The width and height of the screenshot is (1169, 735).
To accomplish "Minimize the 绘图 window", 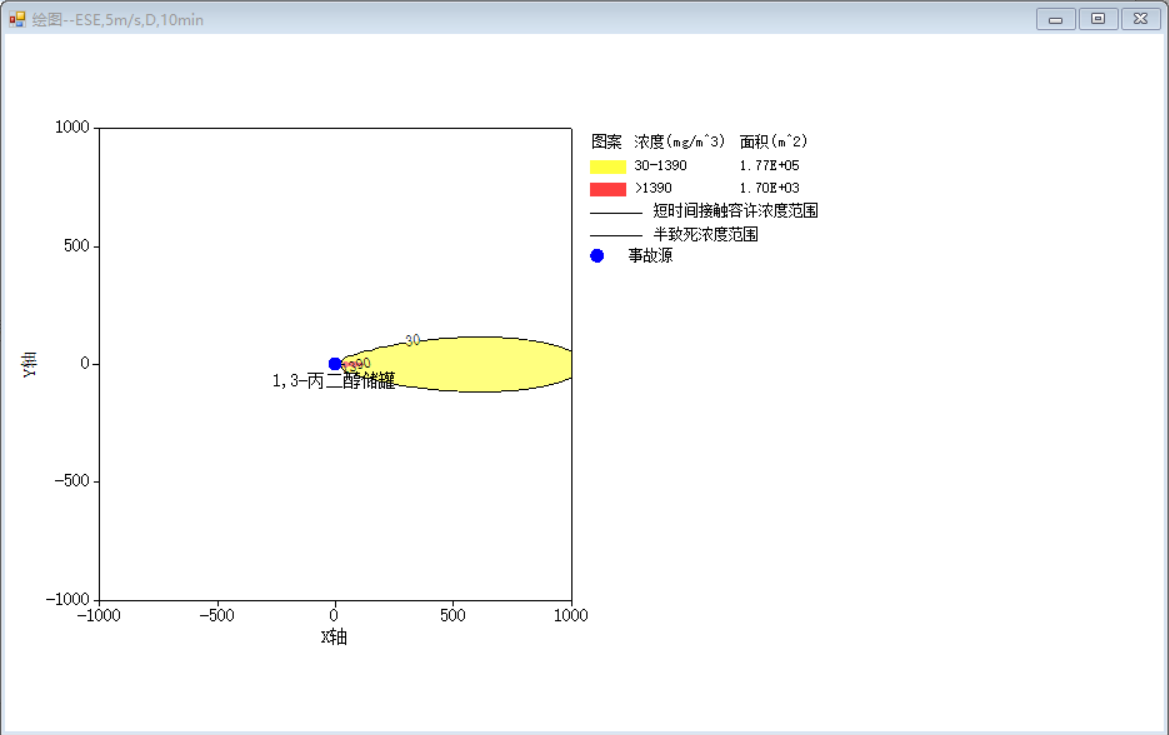I will (x=1055, y=19).
